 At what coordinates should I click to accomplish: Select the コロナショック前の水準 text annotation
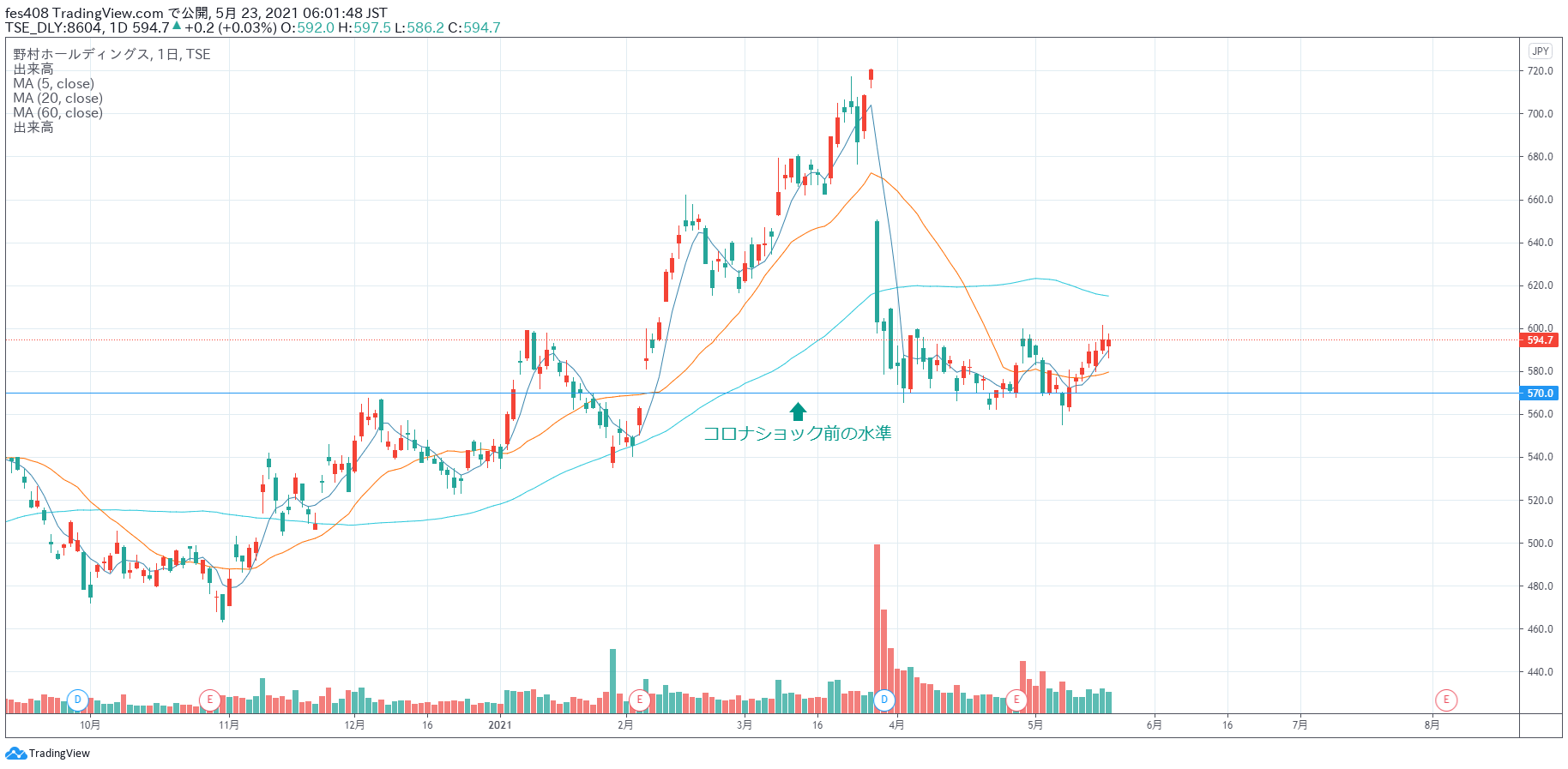click(797, 434)
